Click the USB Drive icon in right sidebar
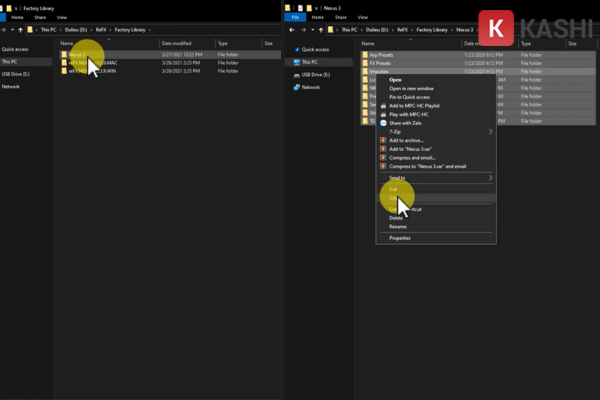600x400 pixels. pos(296,74)
